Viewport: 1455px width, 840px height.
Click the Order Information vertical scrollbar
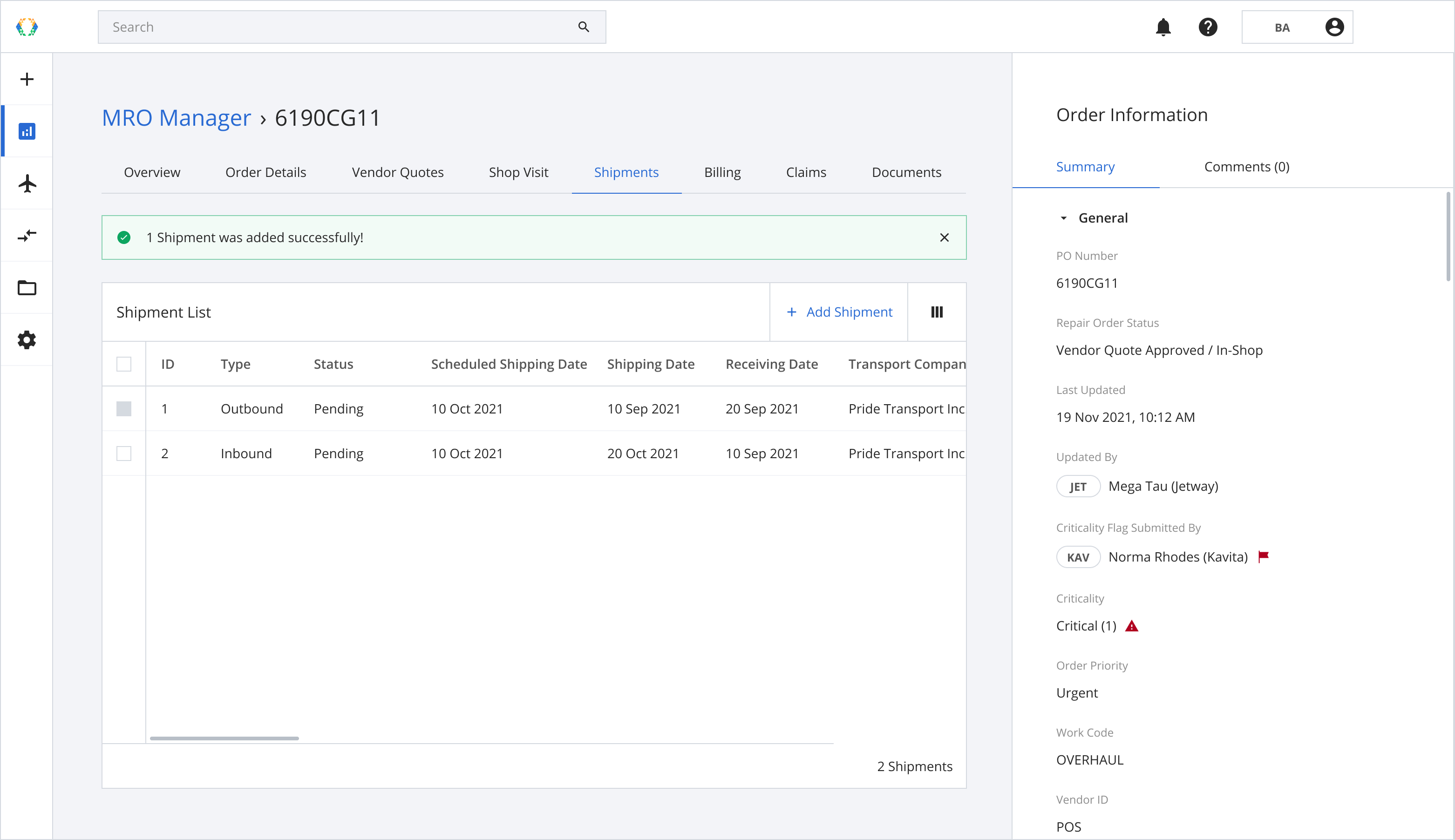tap(1448, 237)
